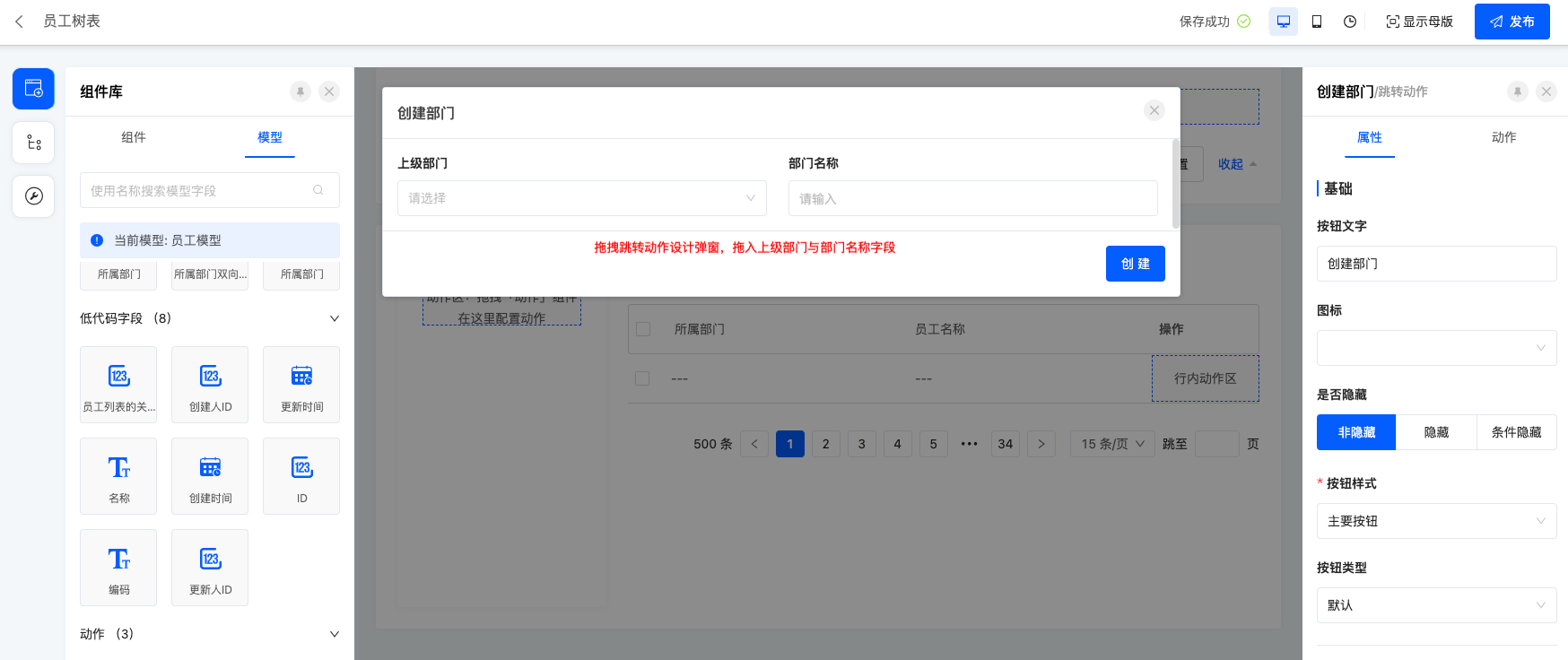1568x660 pixels.
Task: Close the 组件库 panel
Action: [329, 91]
